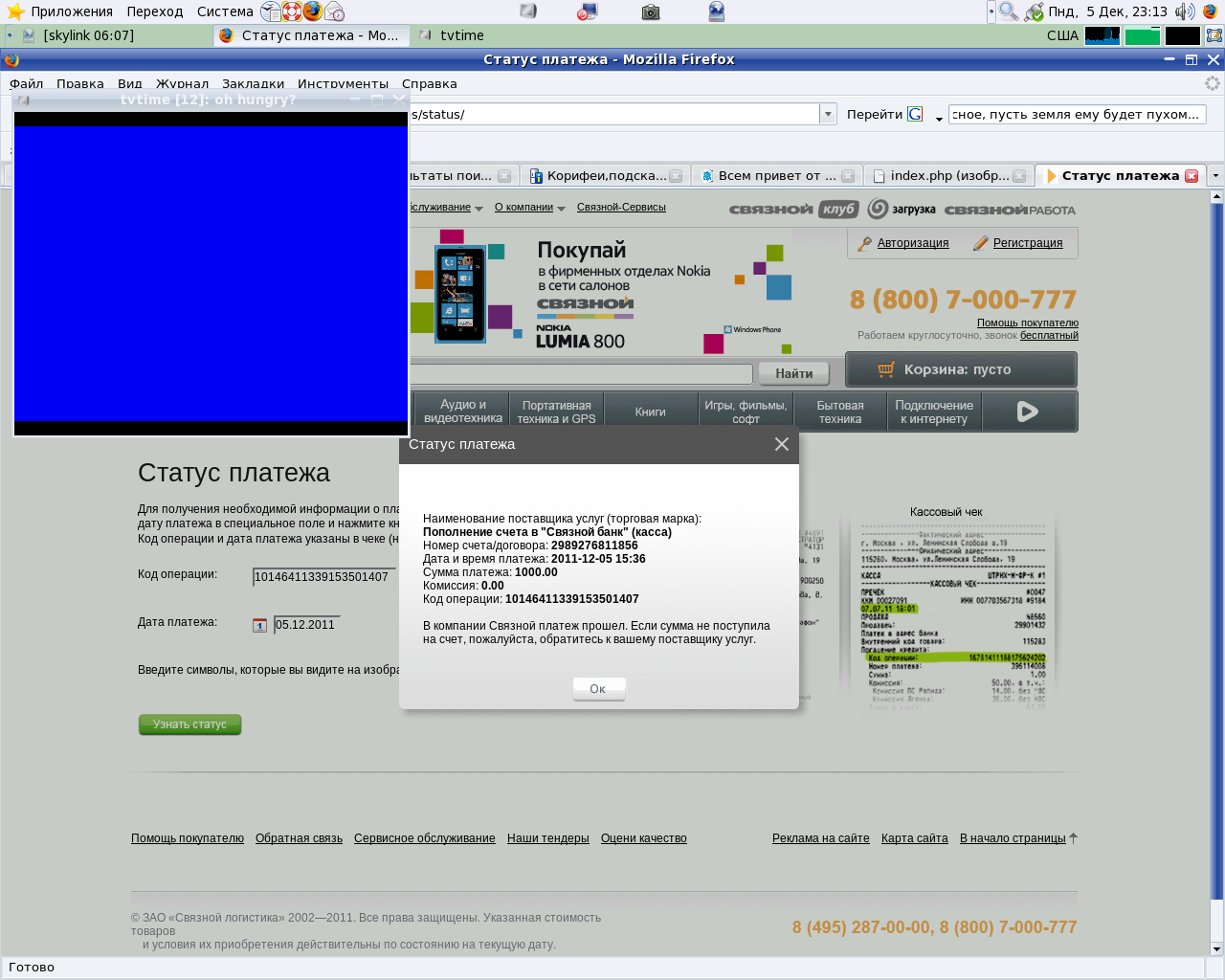Click the Дата платежа date field

tap(306, 625)
